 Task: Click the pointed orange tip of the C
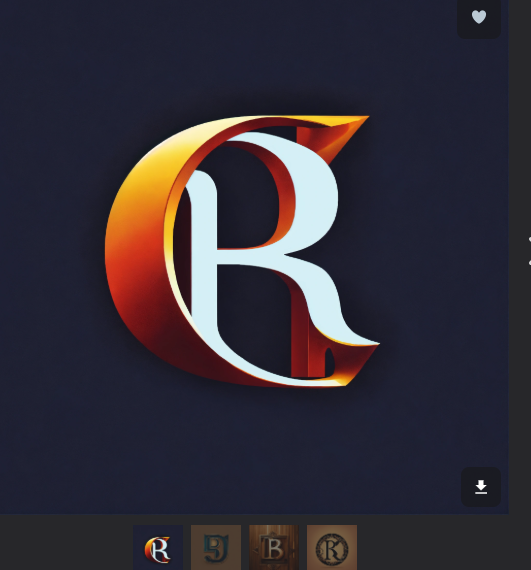[349, 125]
